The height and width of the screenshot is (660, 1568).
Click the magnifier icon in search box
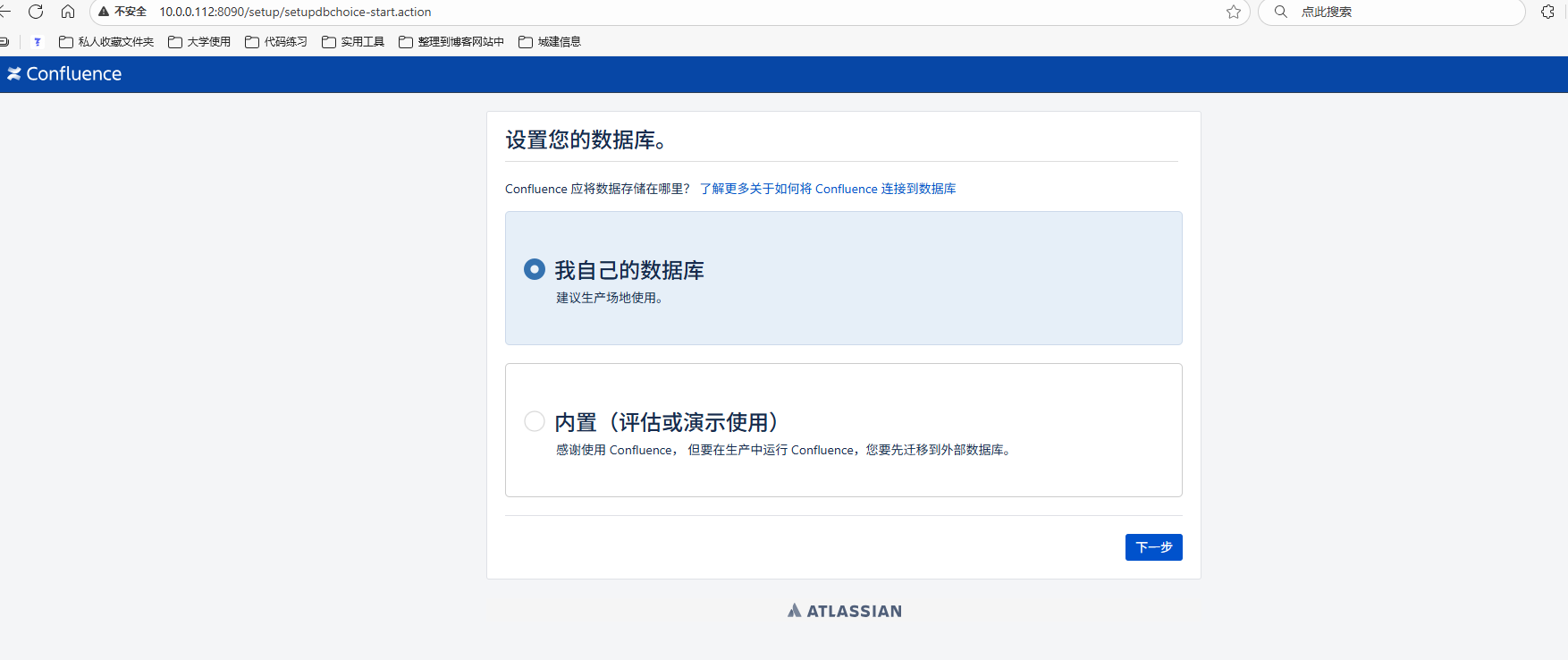[x=1280, y=12]
